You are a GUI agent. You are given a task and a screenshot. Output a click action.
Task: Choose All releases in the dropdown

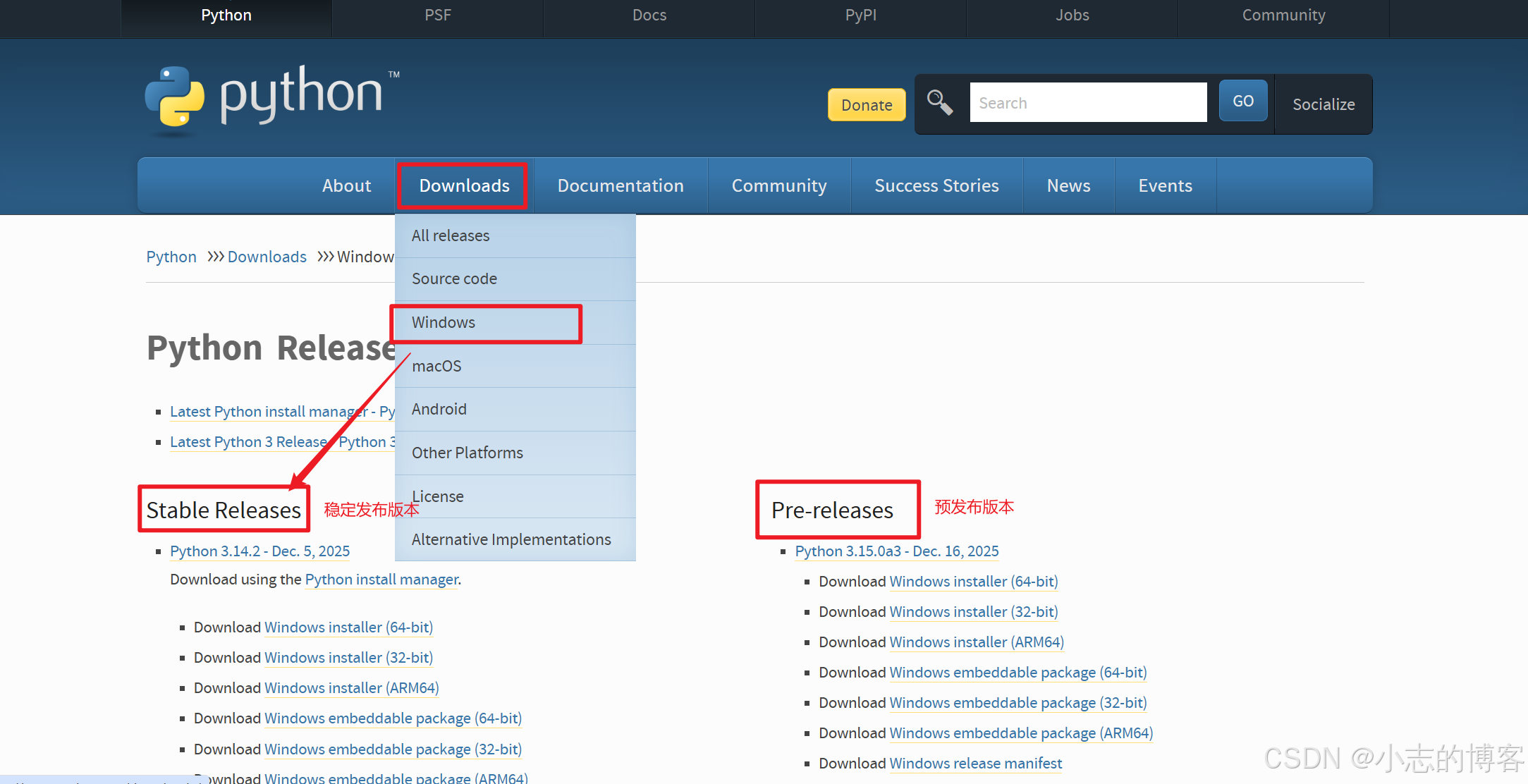coord(451,235)
